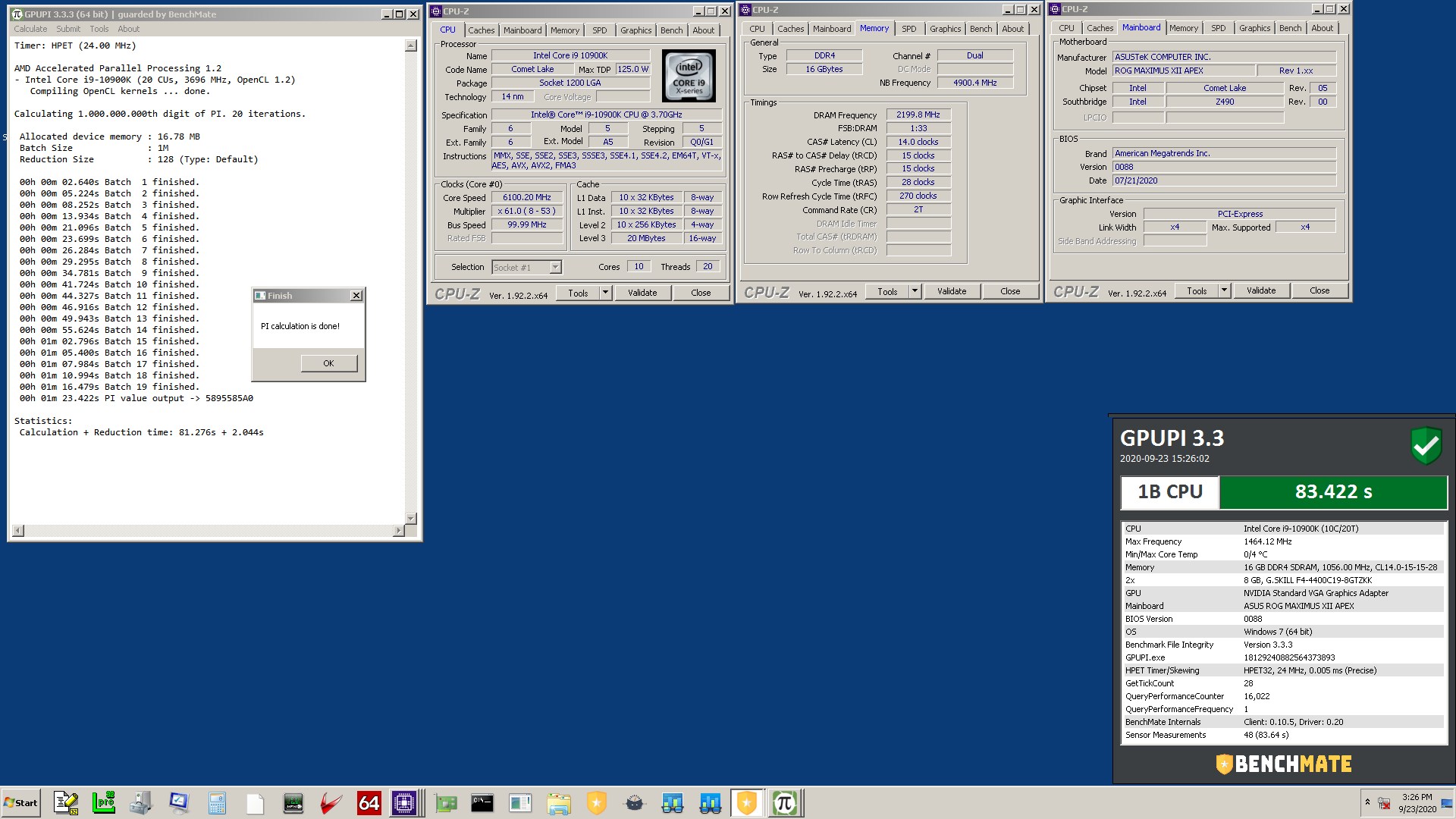Viewport: 1456px width, 819px height.
Task: Click Close button in right CPU-Z window
Action: [1319, 290]
